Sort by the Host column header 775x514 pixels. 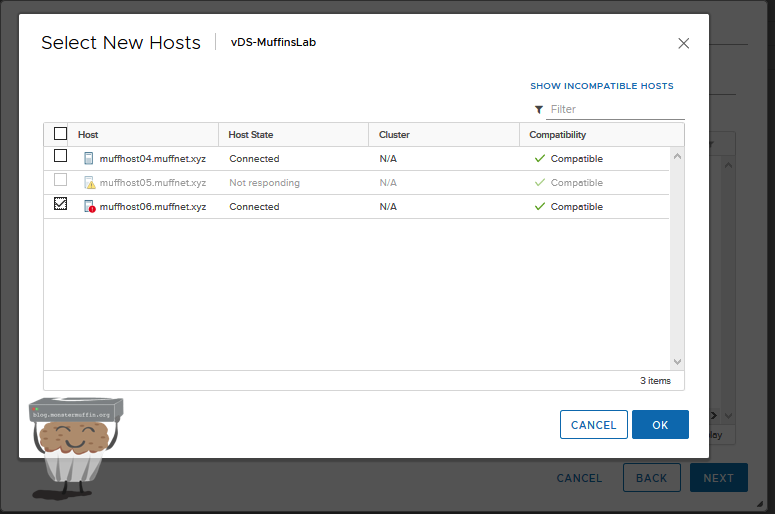88,135
